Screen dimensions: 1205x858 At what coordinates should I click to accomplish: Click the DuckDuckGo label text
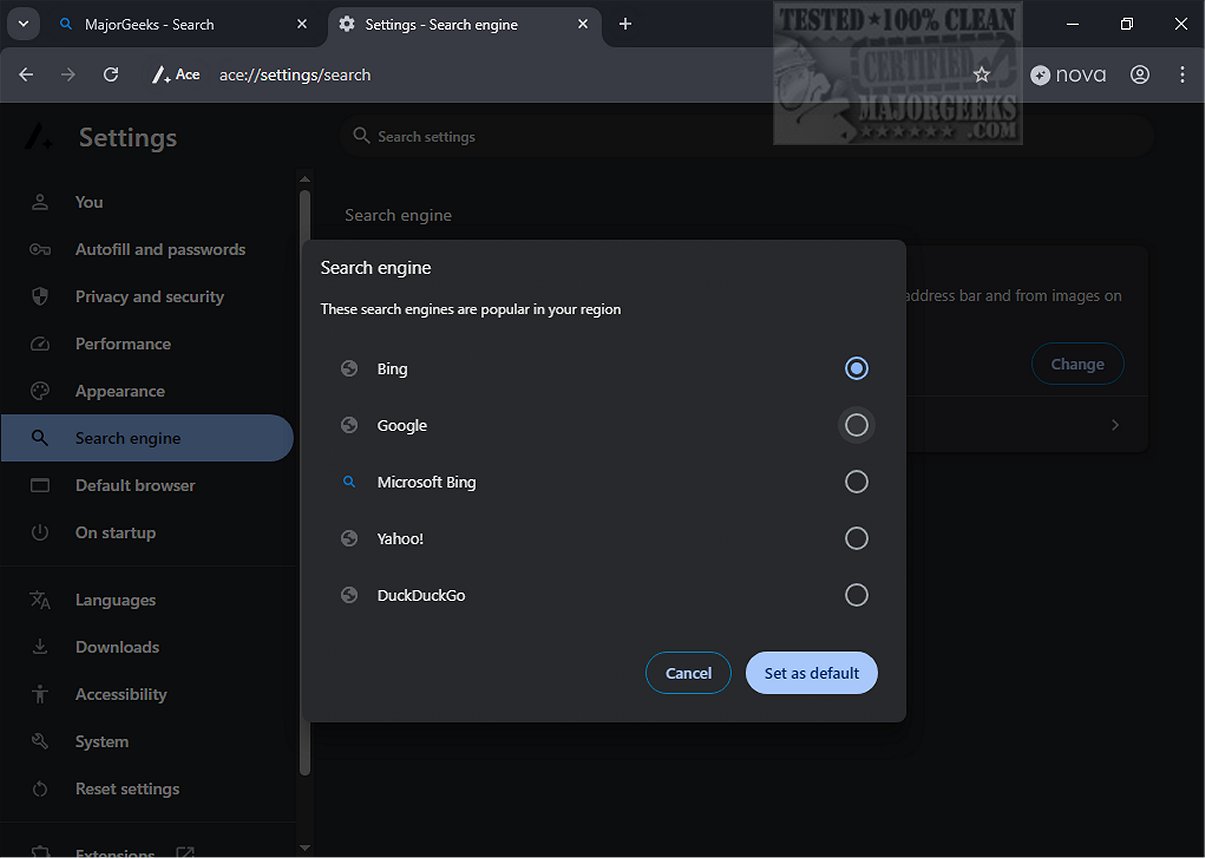[x=421, y=595]
